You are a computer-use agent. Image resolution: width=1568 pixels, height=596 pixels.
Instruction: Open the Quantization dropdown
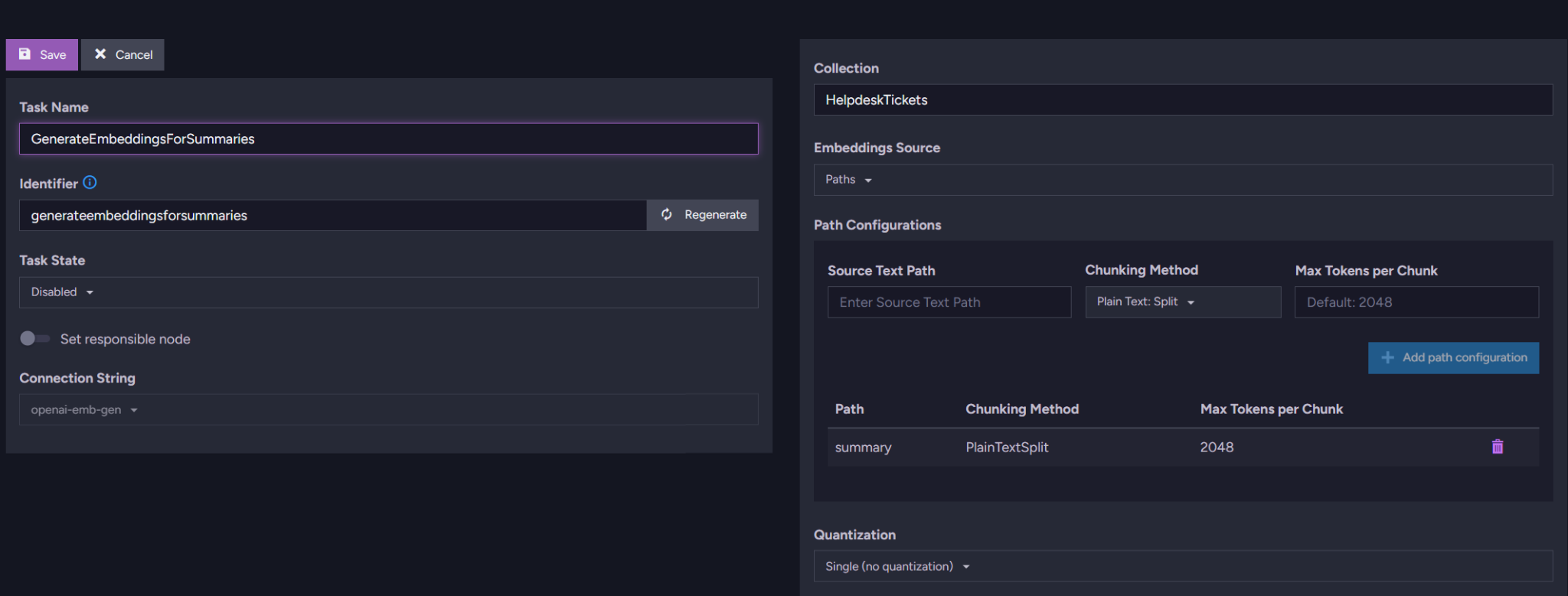(1183, 566)
